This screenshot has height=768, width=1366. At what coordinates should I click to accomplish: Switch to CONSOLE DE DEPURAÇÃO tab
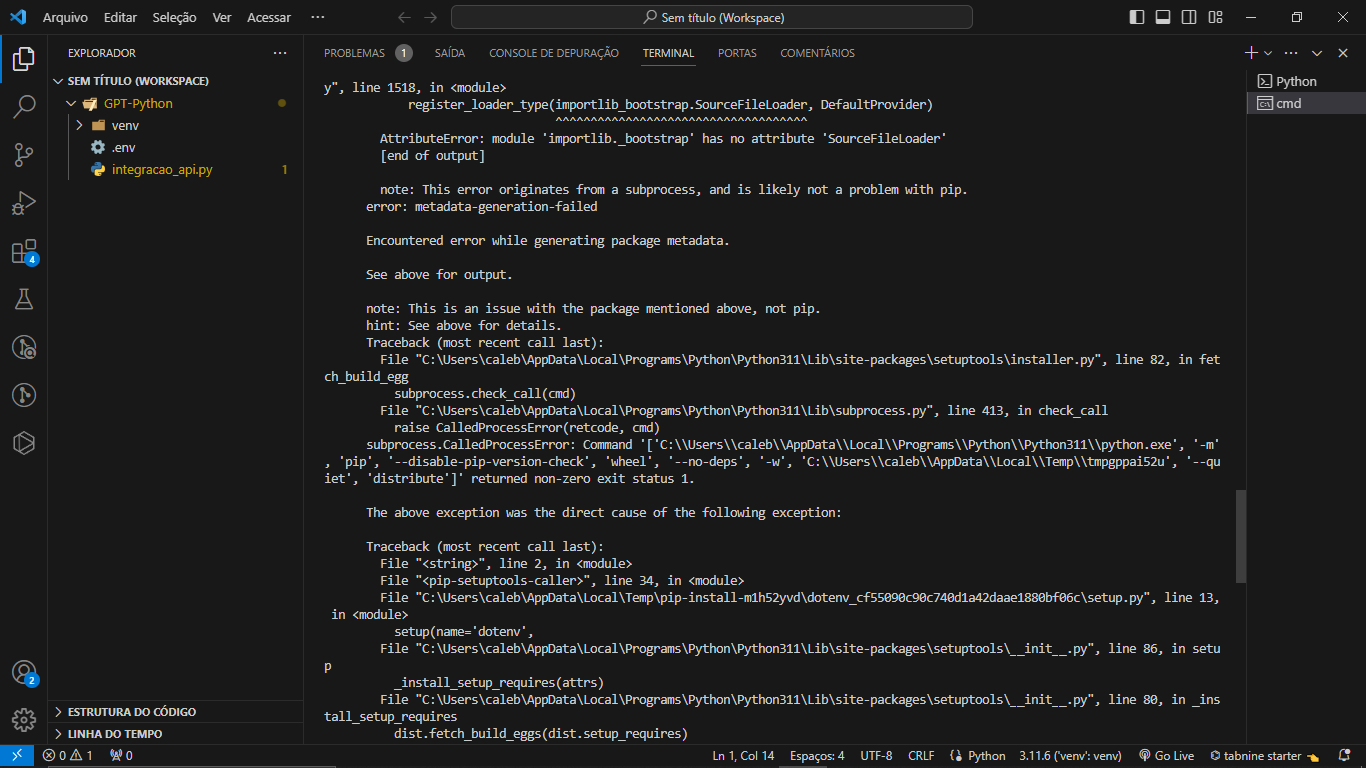(x=554, y=53)
